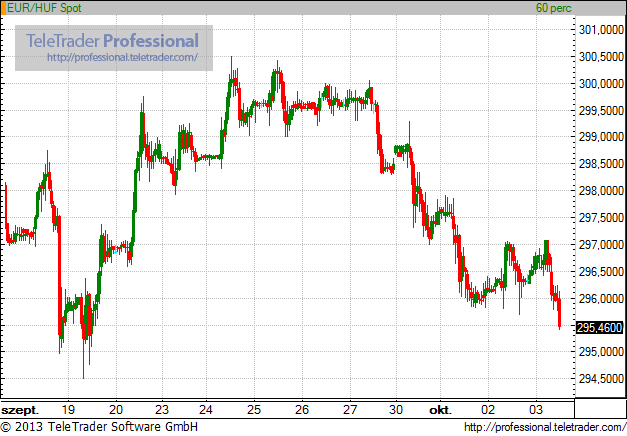Click the 294,5000 price axis value

(x=601, y=378)
